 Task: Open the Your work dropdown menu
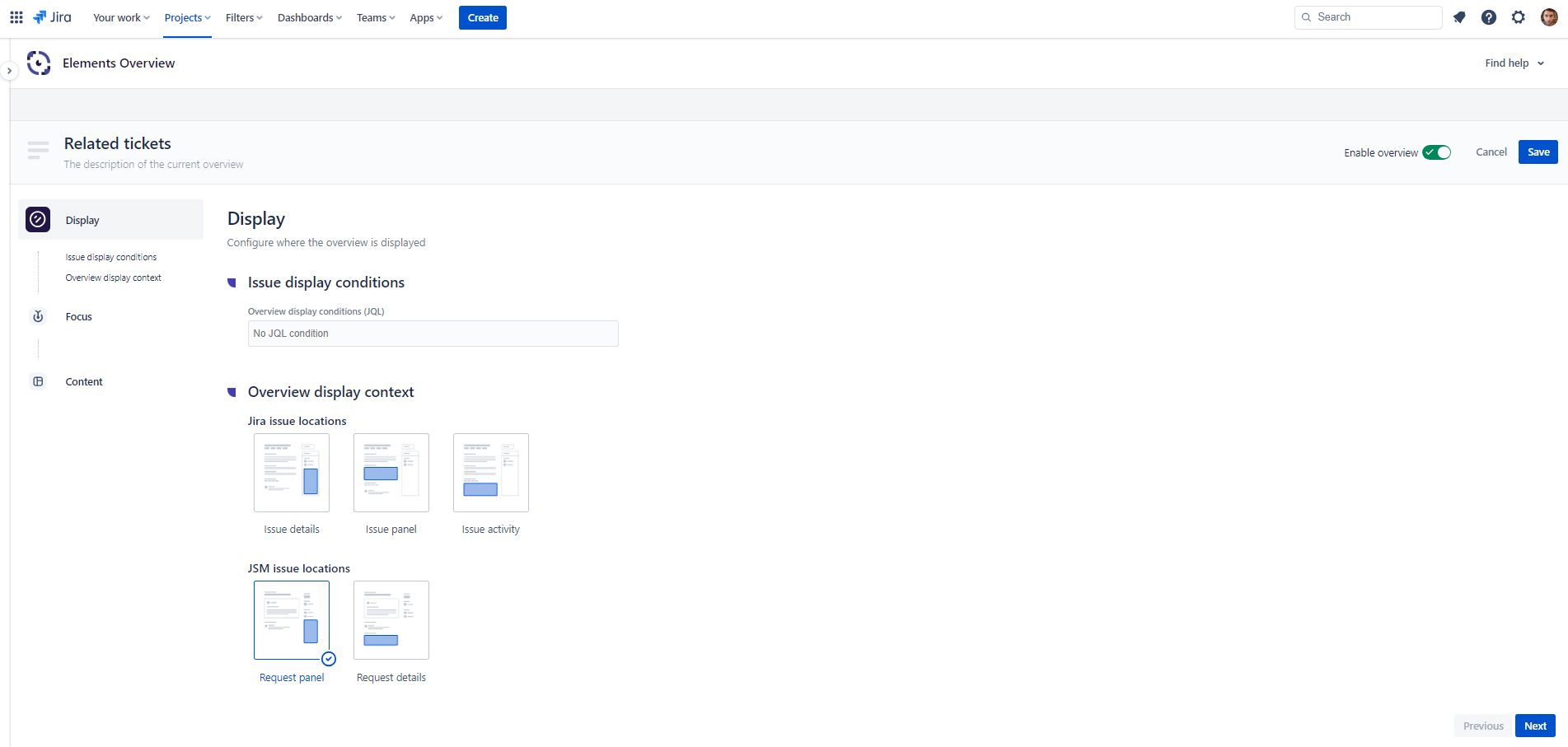[121, 17]
